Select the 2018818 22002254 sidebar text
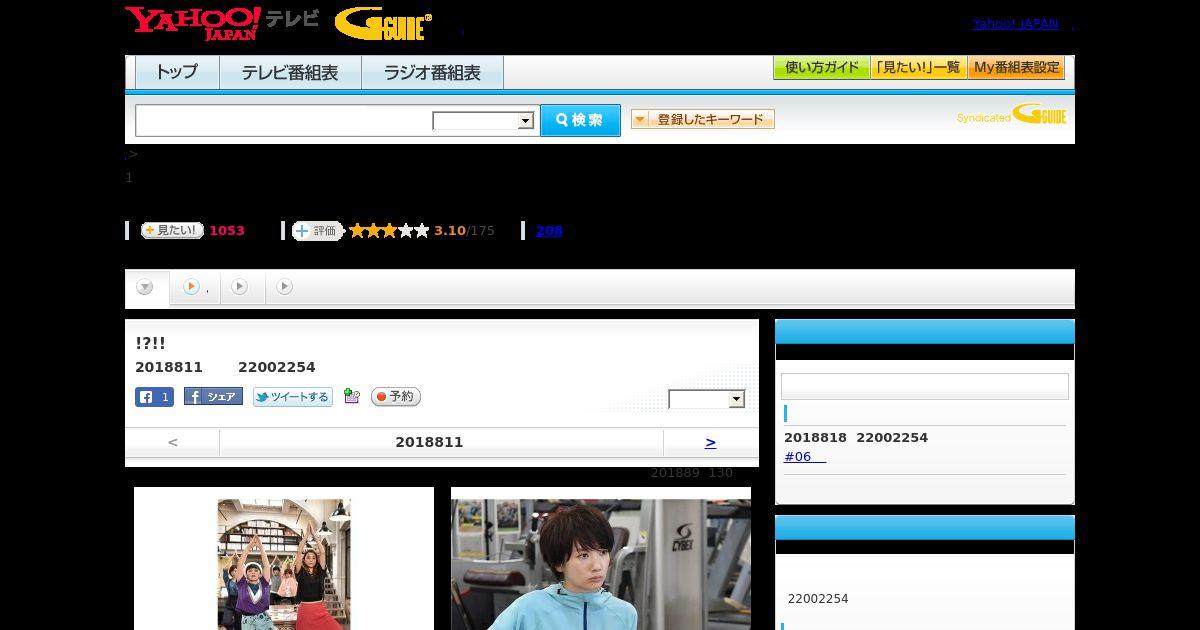Viewport: 1200px width, 630px height. point(856,438)
